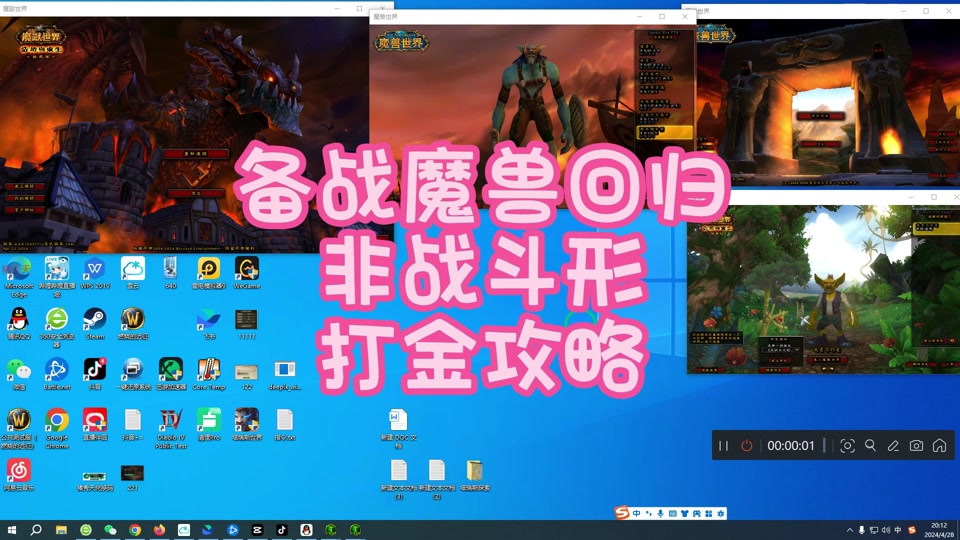
Task: Launch Steam from the desktop
Action: (95, 324)
